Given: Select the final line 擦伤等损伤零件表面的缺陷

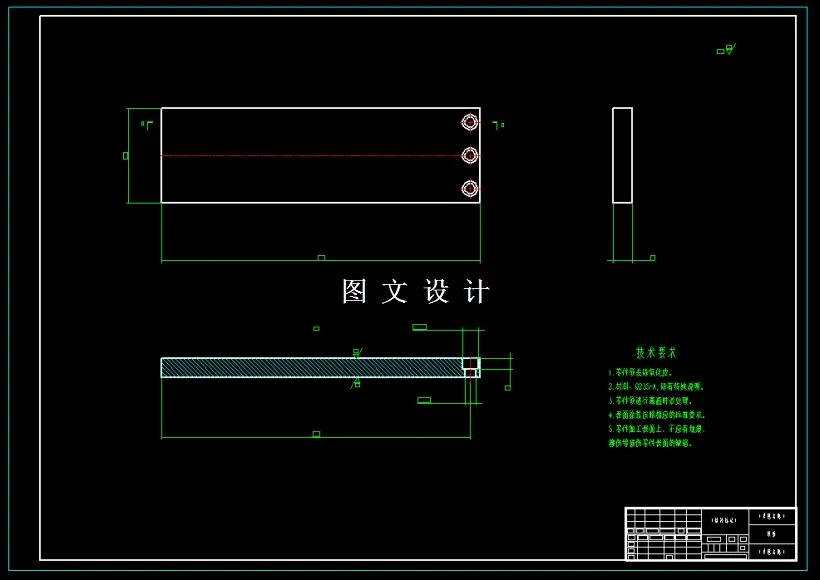Looking at the screenshot, I should 650,443.
